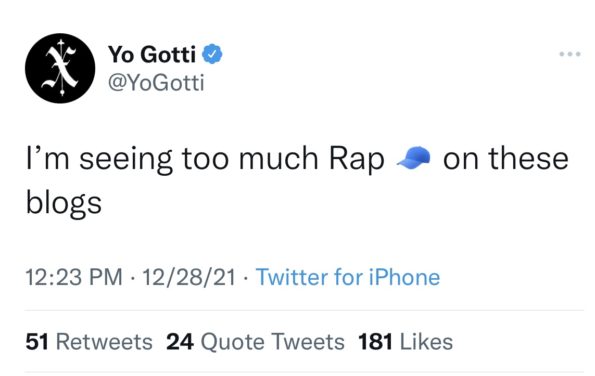Click the number 24 quote count
The width and height of the screenshot is (595, 376).
(180, 341)
